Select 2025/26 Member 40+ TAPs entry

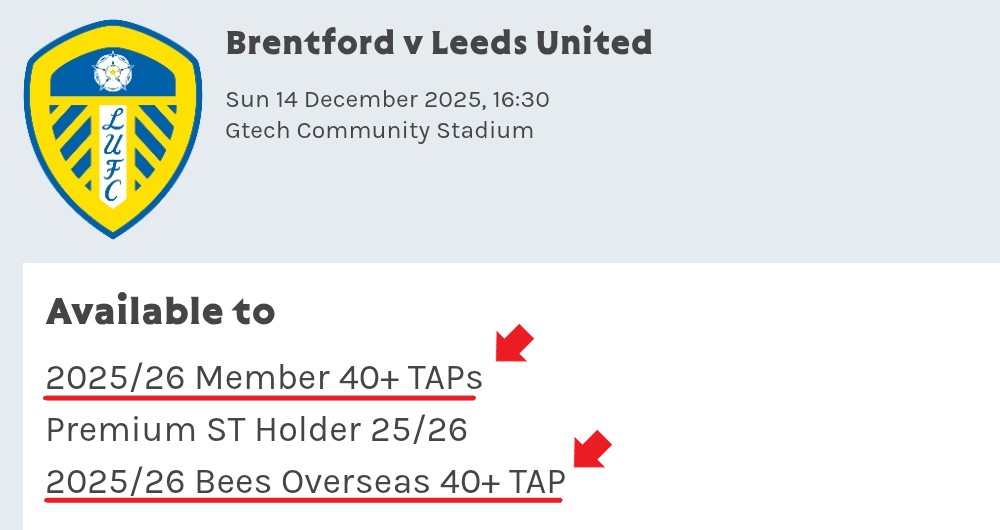(264, 378)
